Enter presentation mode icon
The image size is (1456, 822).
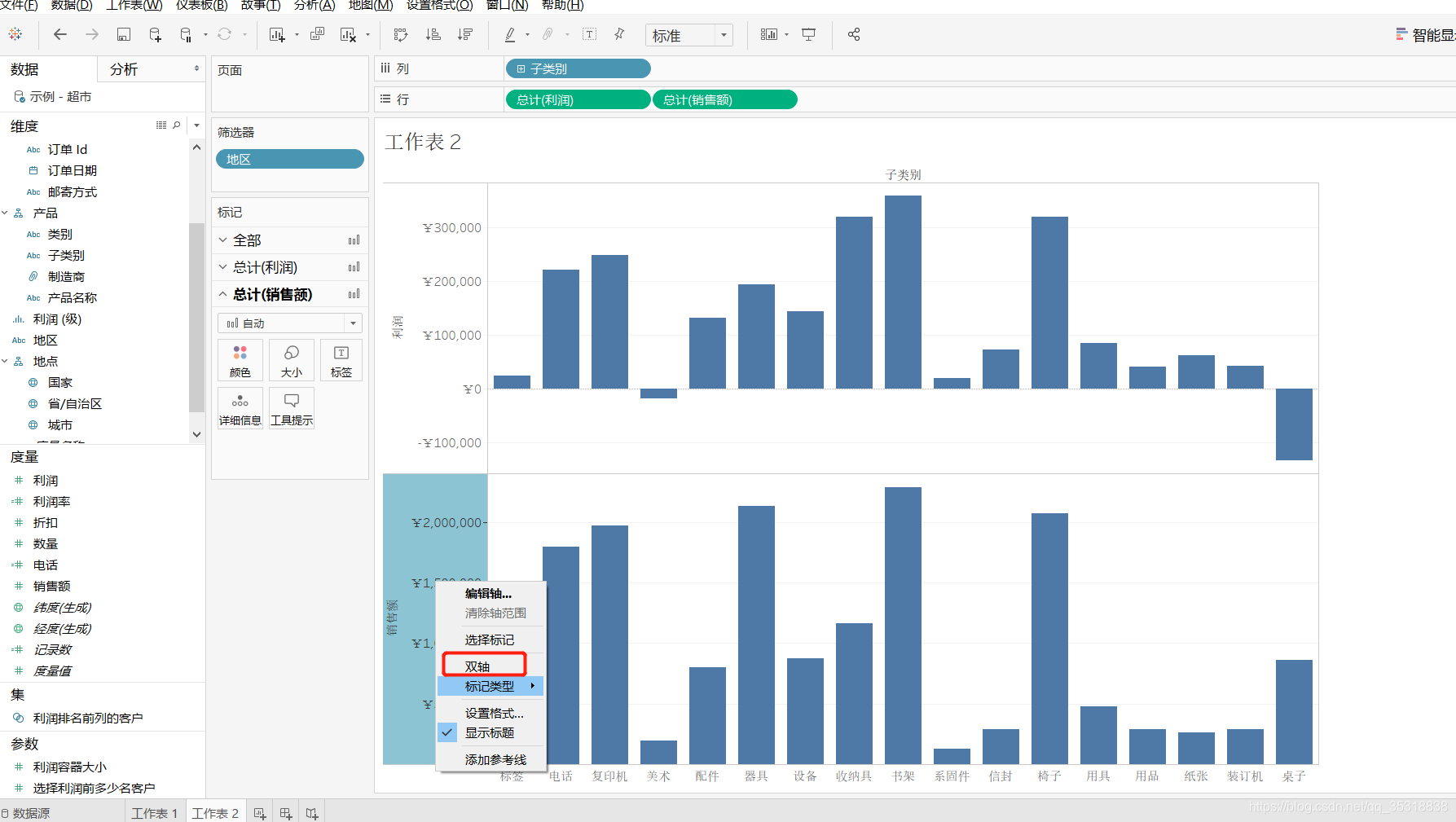point(809,34)
